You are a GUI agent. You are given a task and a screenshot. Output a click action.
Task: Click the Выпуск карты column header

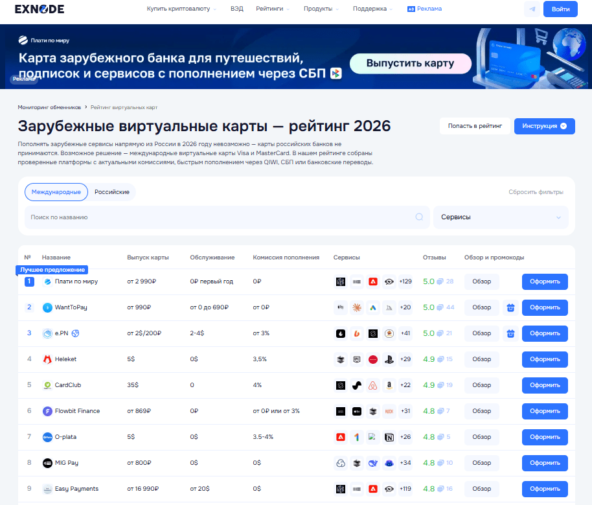(148, 257)
